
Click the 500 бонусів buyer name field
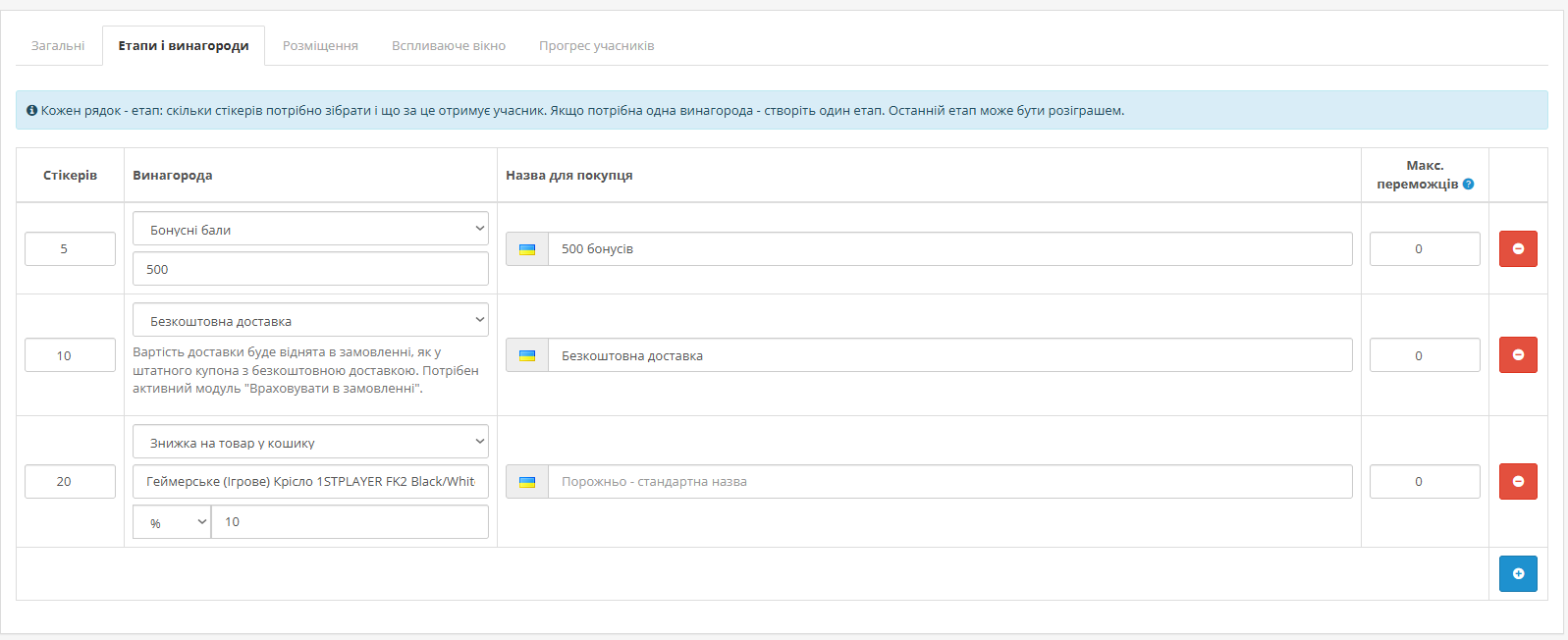[x=950, y=249]
